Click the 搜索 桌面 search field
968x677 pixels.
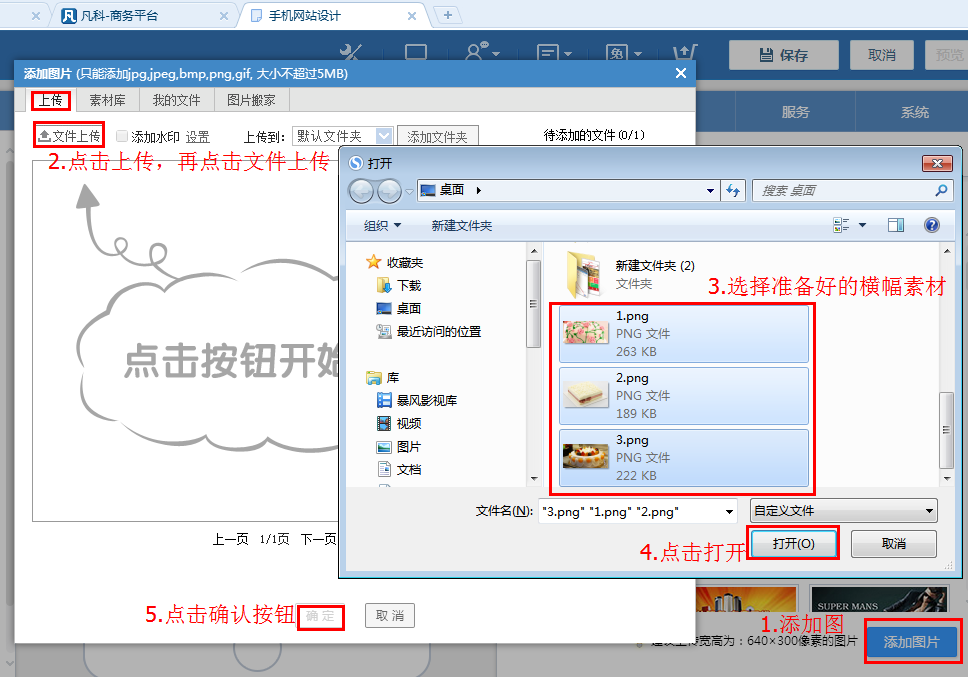click(x=852, y=191)
